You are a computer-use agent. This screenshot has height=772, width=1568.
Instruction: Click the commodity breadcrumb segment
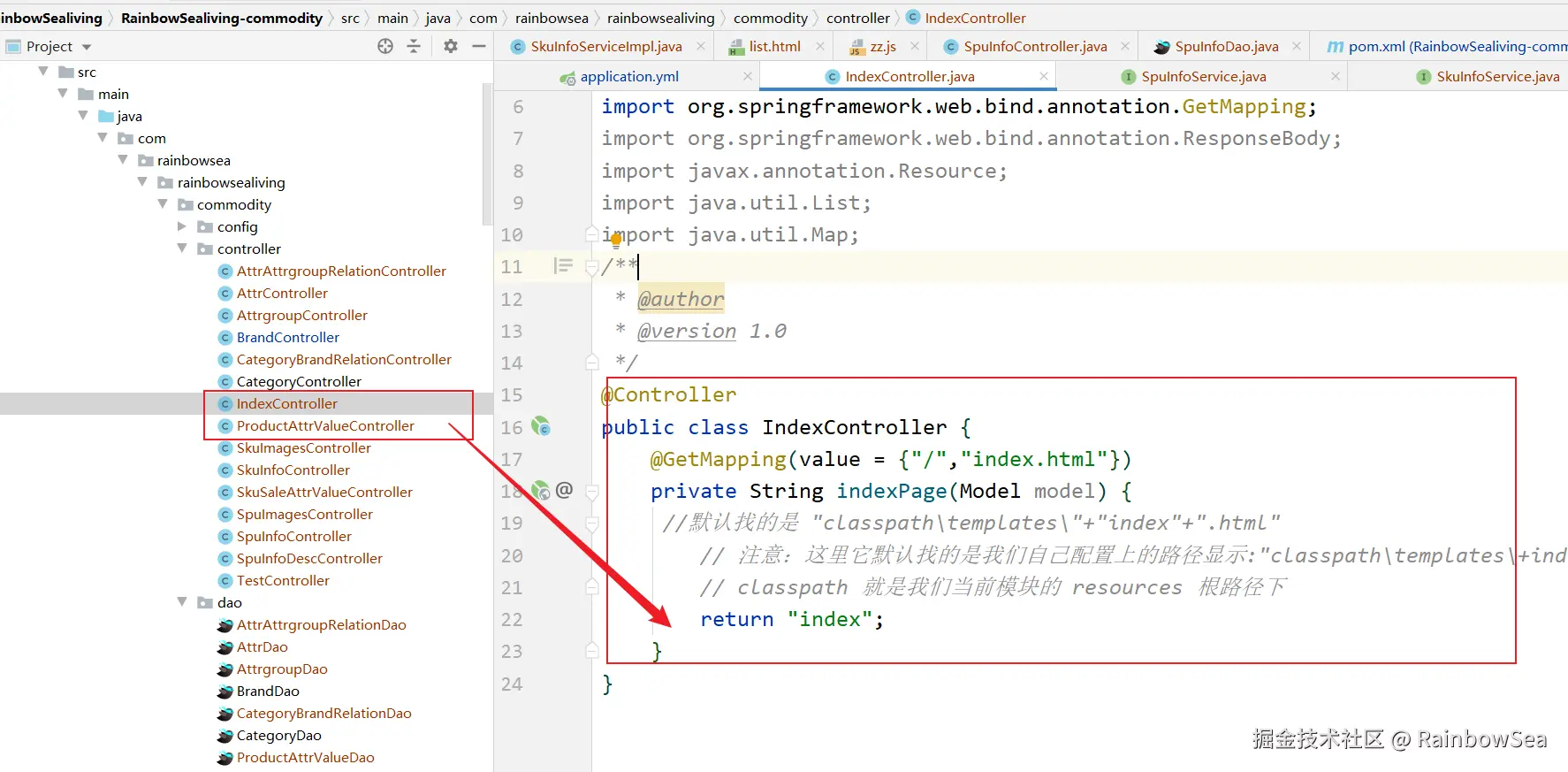tap(771, 18)
